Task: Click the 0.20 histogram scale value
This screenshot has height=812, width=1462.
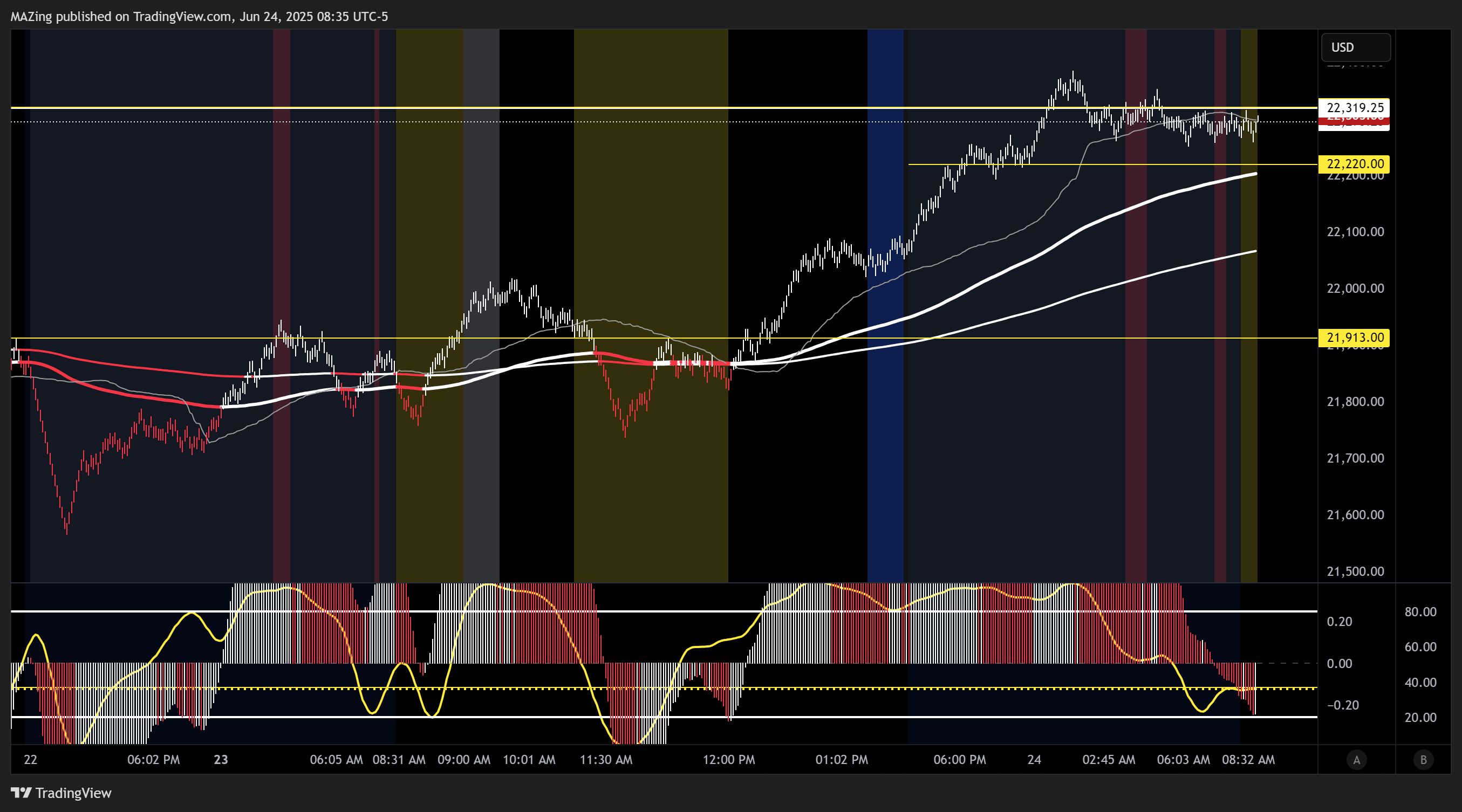Action: click(x=1340, y=622)
